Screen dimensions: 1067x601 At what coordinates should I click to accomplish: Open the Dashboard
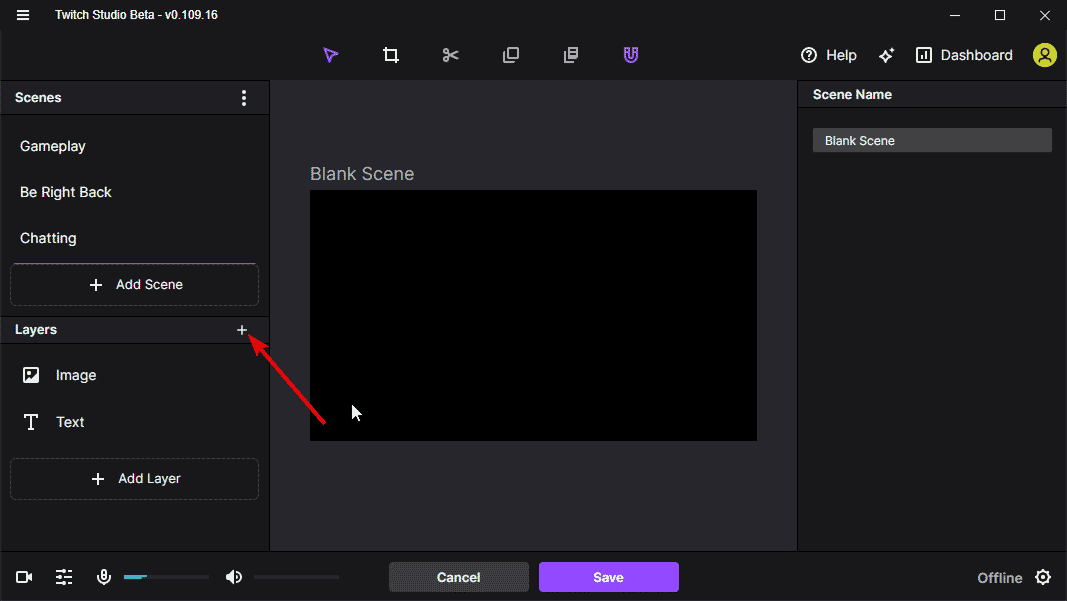point(964,55)
